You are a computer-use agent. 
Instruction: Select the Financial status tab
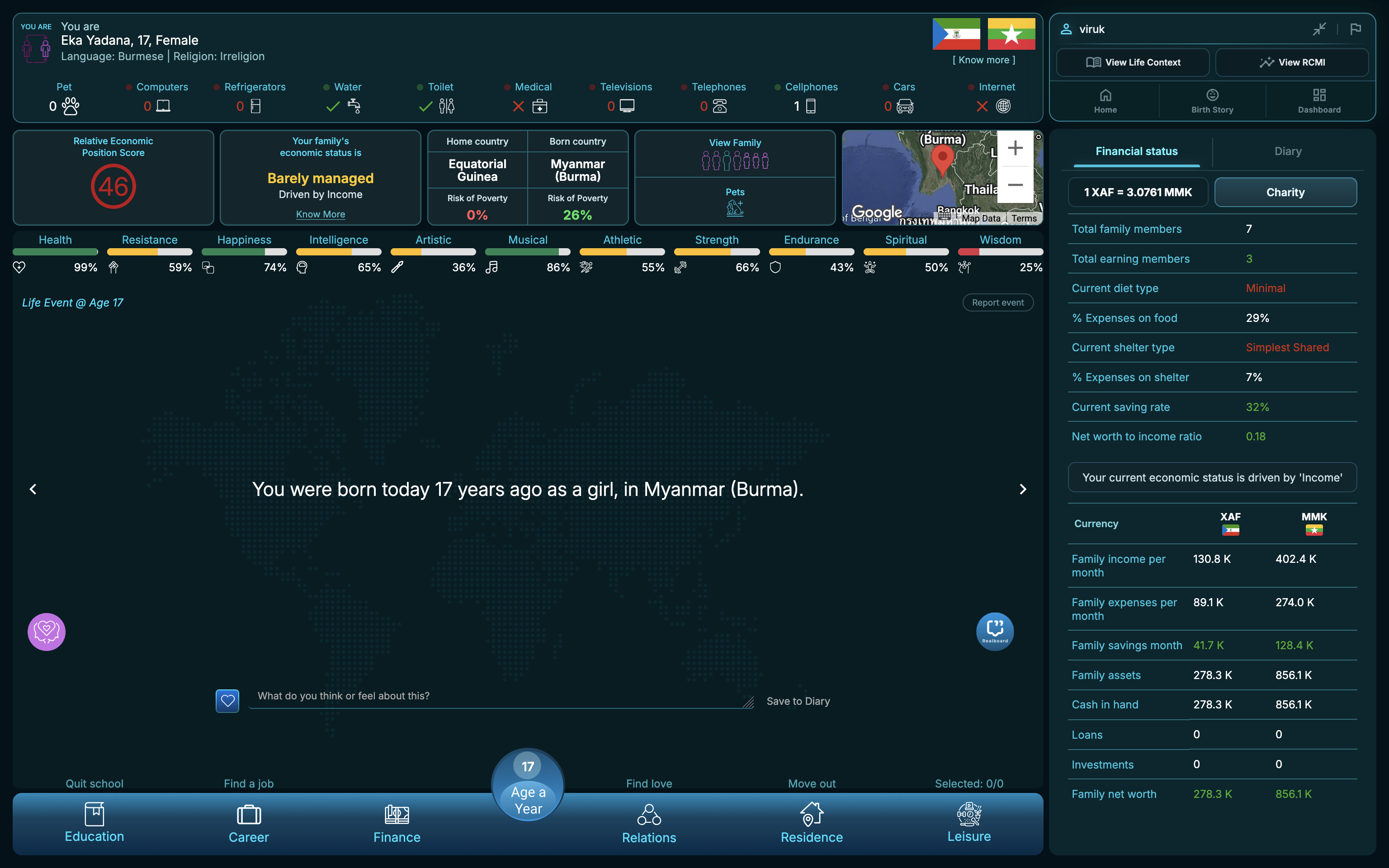pyautogui.click(x=1136, y=151)
